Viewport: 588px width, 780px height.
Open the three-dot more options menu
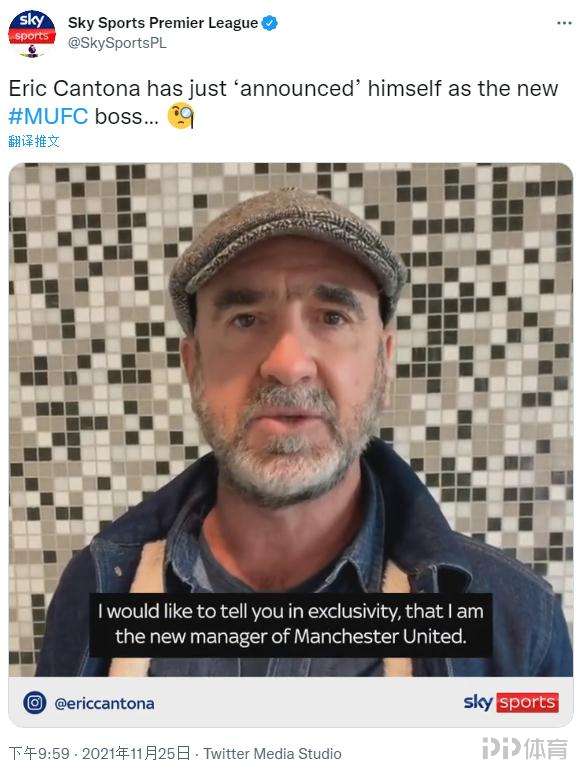point(564,23)
